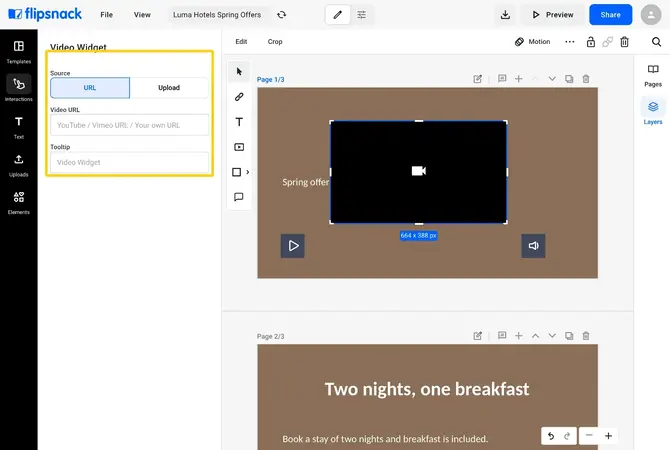This screenshot has width=670, height=450.
Task: Toggle the lock for selected element
Action: coord(591,41)
